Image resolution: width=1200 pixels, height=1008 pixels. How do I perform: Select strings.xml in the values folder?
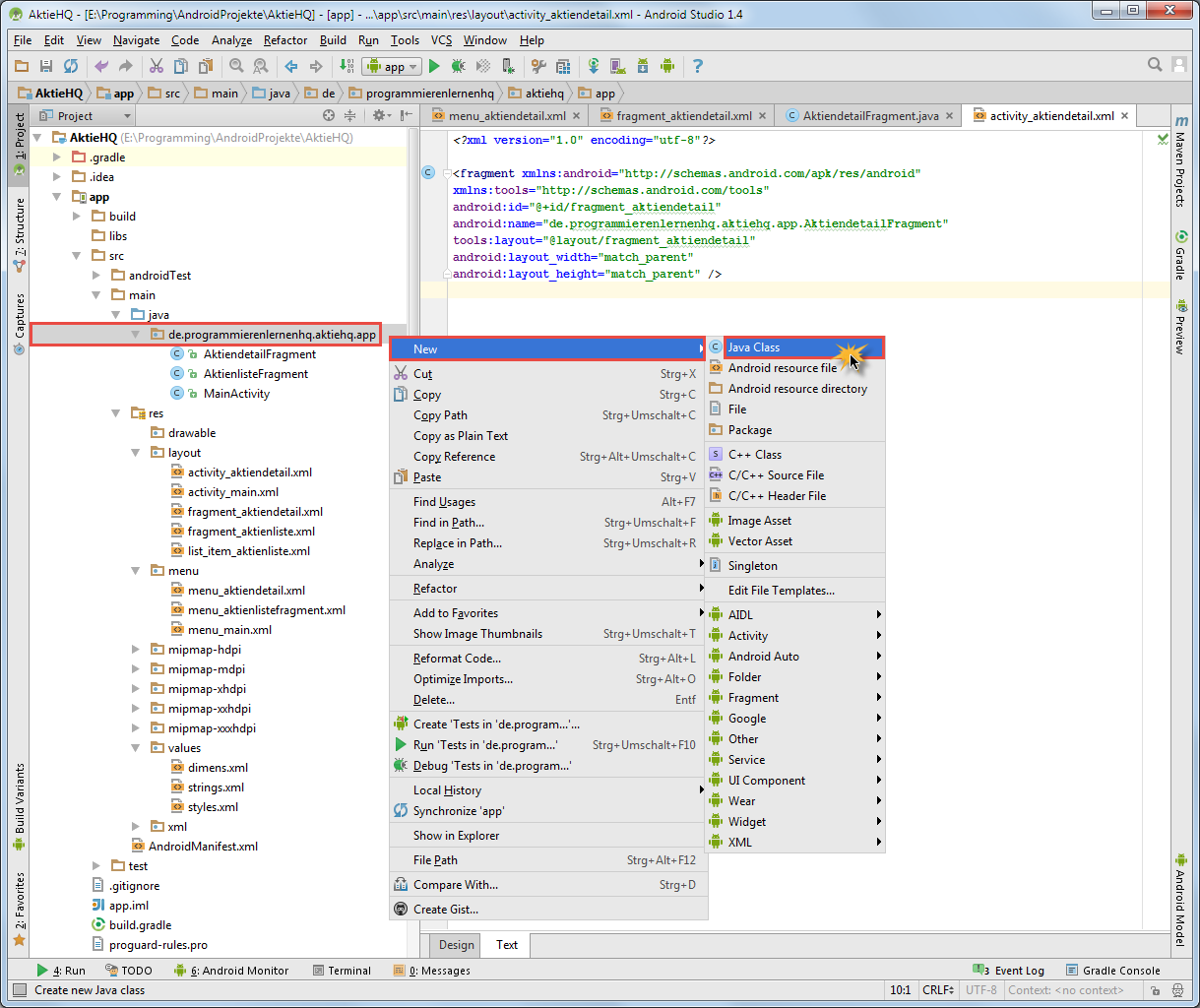coord(216,787)
